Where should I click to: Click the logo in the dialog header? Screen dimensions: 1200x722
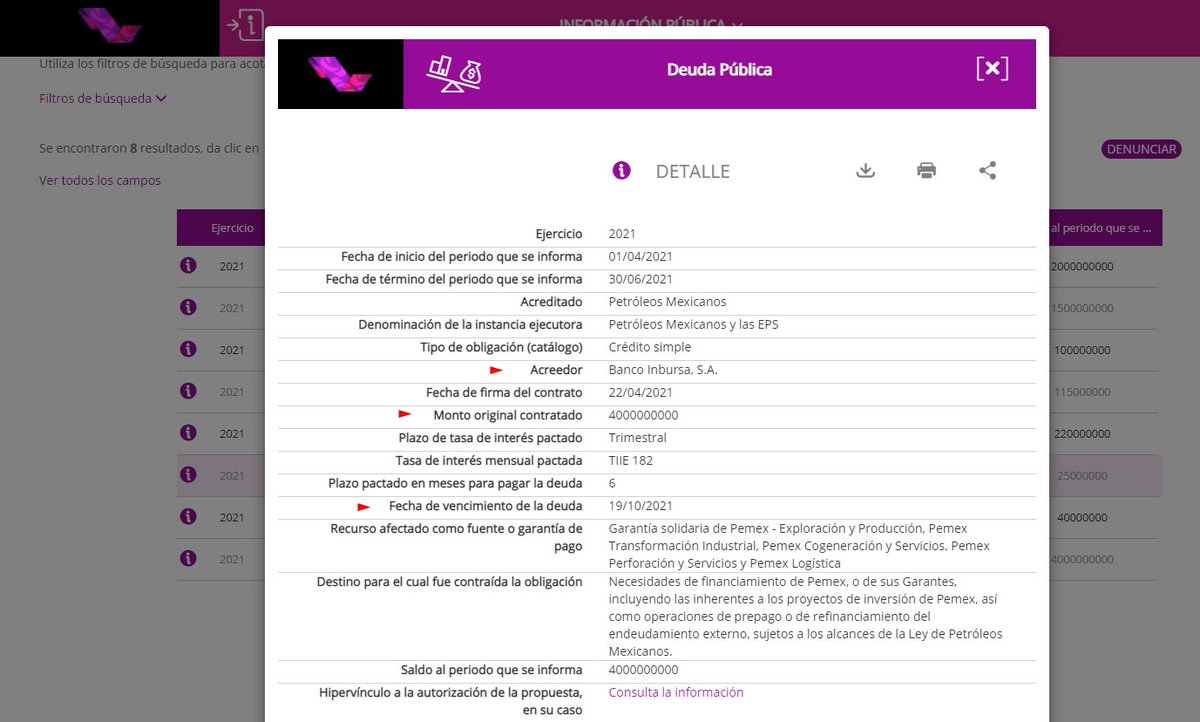340,74
